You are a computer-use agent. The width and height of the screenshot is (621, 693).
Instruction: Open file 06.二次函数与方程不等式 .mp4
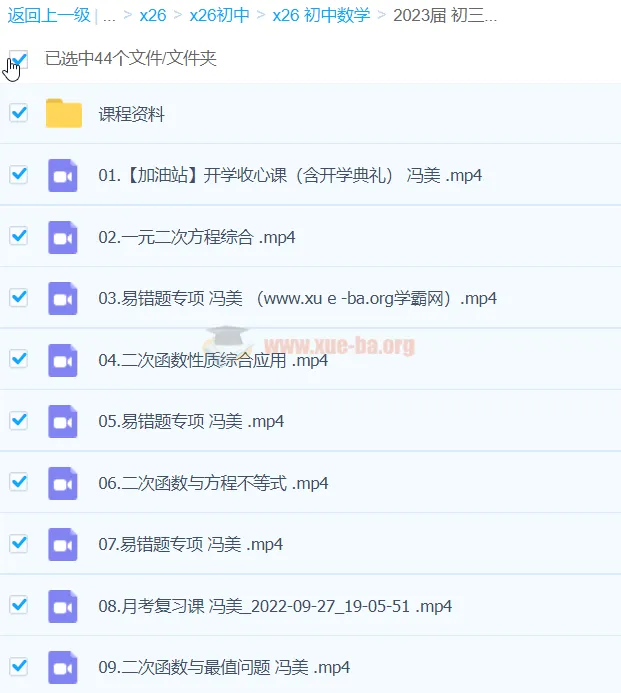(x=213, y=483)
